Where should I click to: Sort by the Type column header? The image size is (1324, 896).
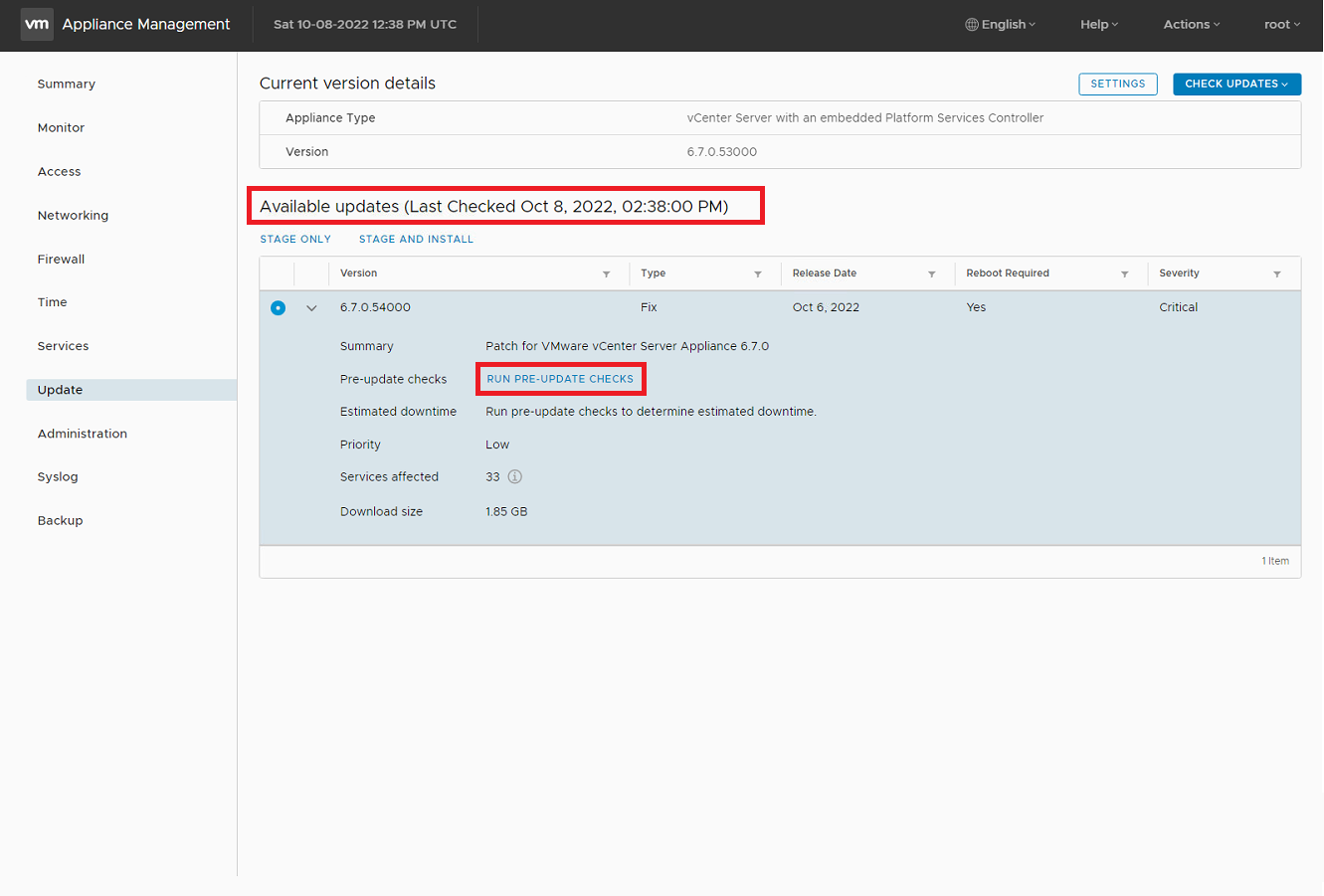pos(654,273)
